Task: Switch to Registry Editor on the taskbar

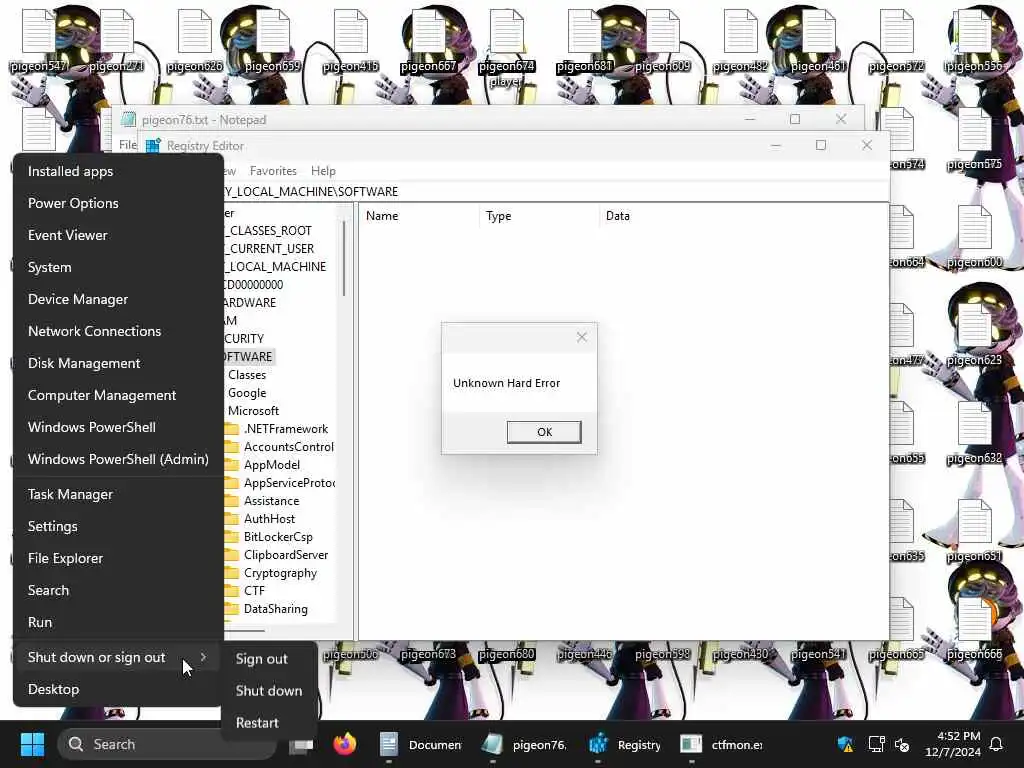Action: (625, 744)
